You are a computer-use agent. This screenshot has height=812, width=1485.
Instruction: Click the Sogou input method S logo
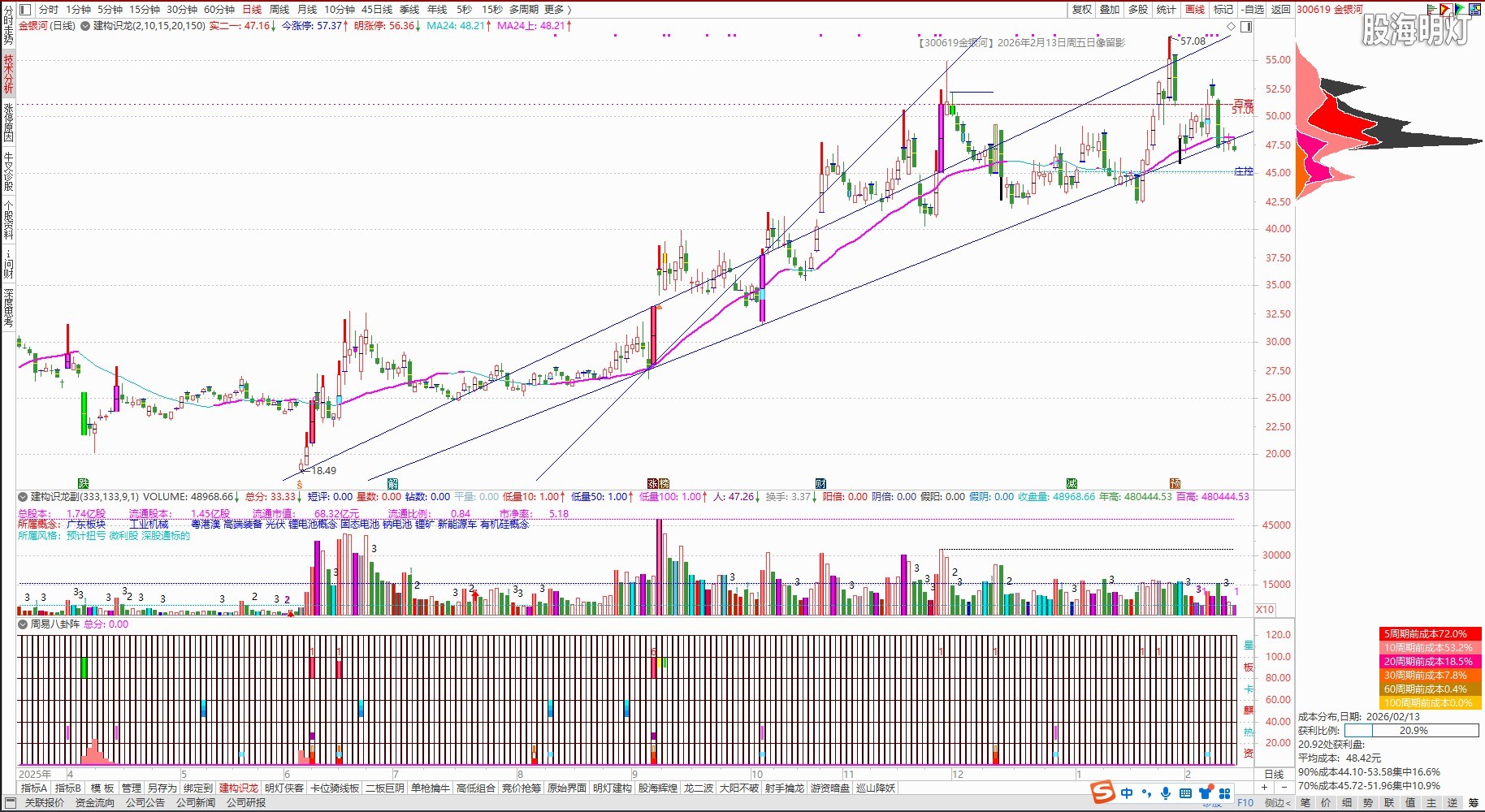[1102, 792]
